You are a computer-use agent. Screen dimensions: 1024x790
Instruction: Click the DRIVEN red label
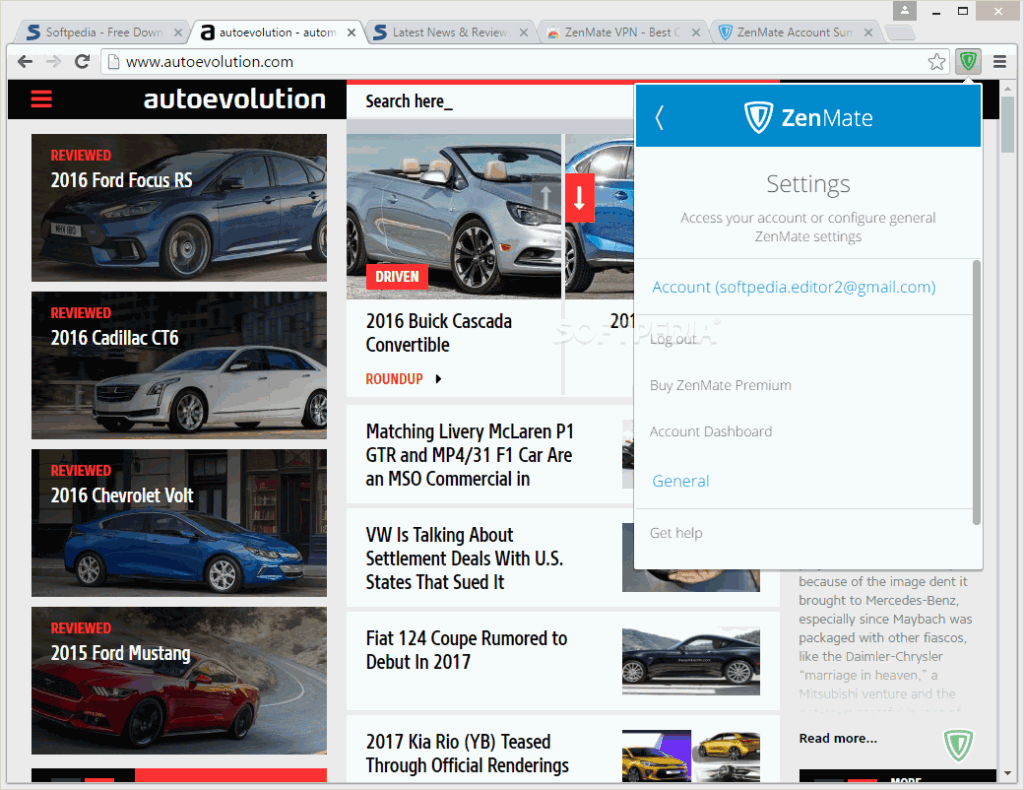397,277
